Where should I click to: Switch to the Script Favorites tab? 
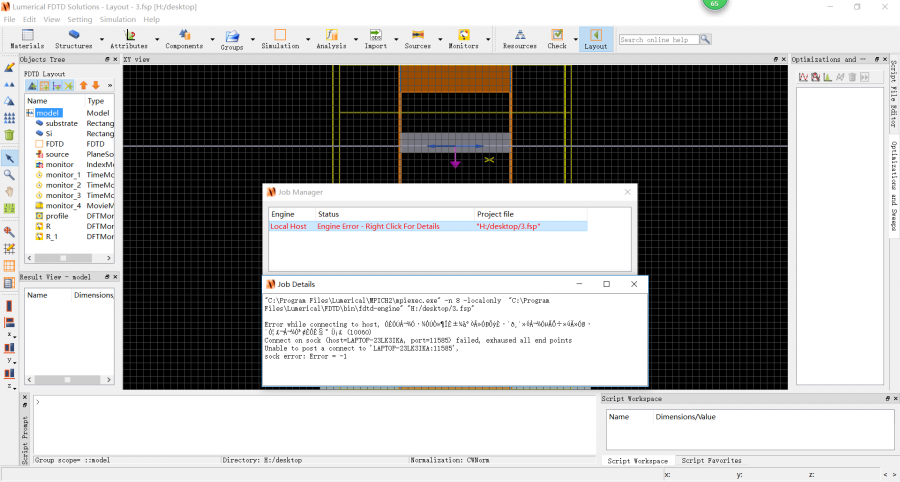coord(711,460)
